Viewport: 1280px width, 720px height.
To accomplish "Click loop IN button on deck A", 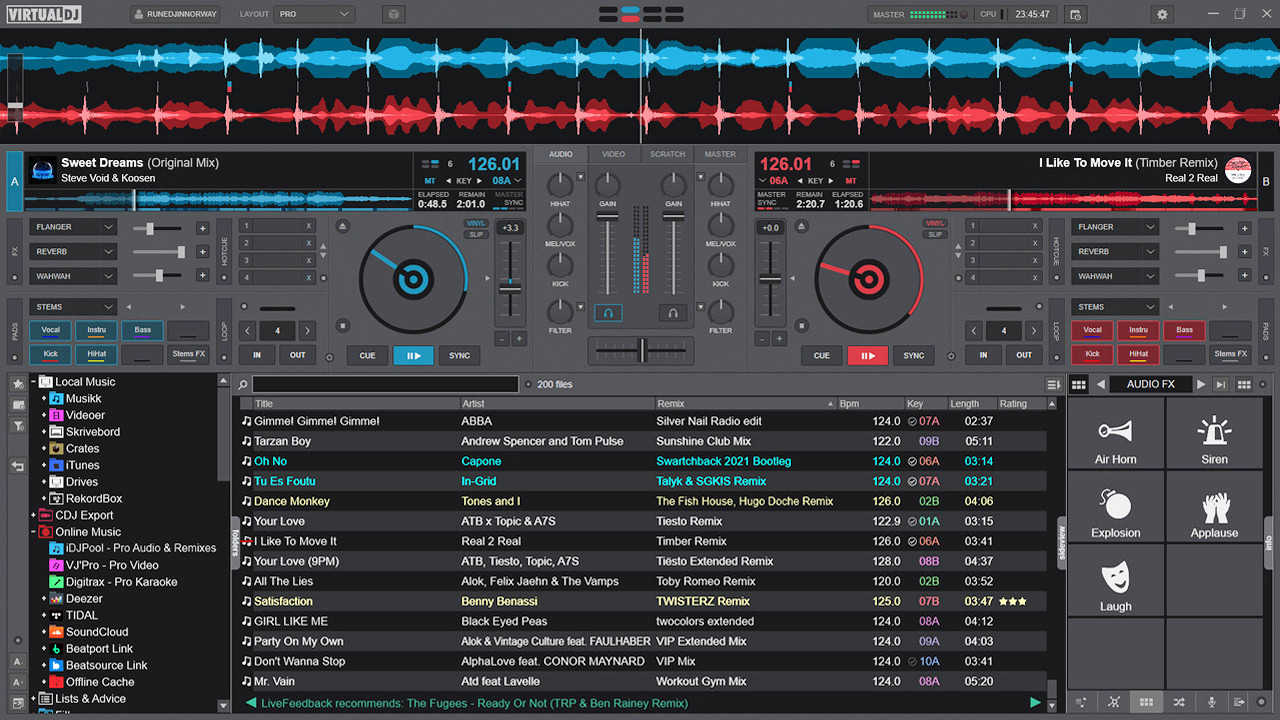I will point(257,355).
